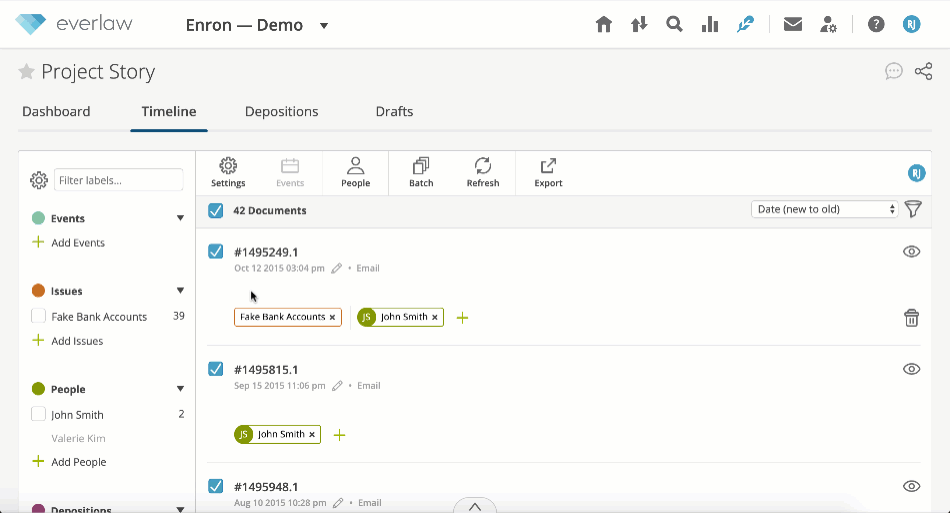
Task: Focus the Filter labels input field
Action: pos(119,180)
